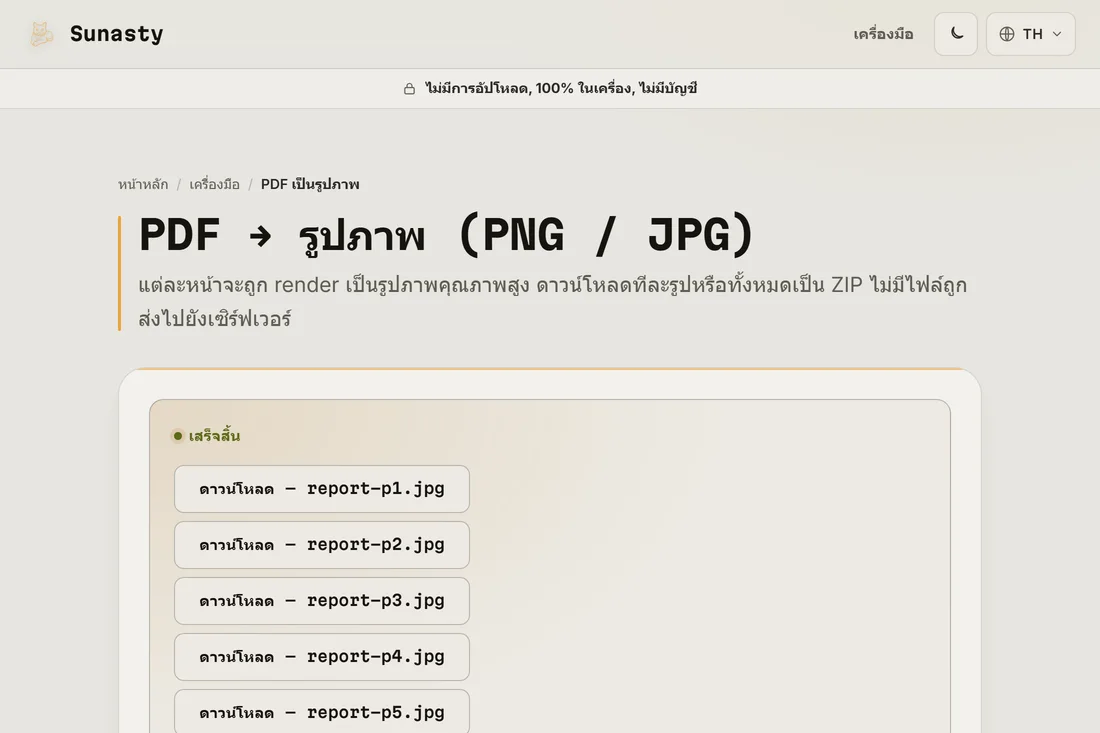Click the description paragraph about render
Screen dimensions: 1100x733
click(552, 302)
